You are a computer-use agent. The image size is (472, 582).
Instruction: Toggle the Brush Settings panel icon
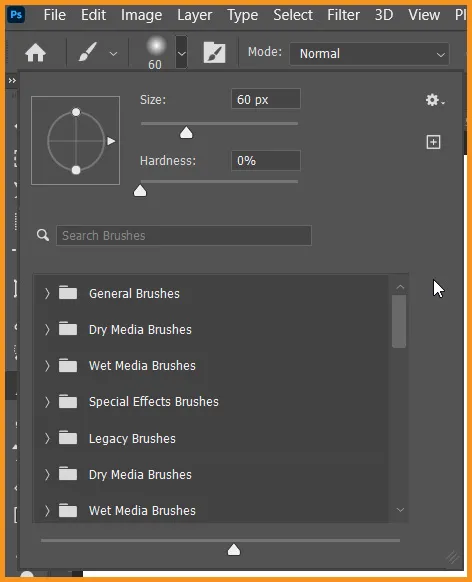[x=214, y=52]
